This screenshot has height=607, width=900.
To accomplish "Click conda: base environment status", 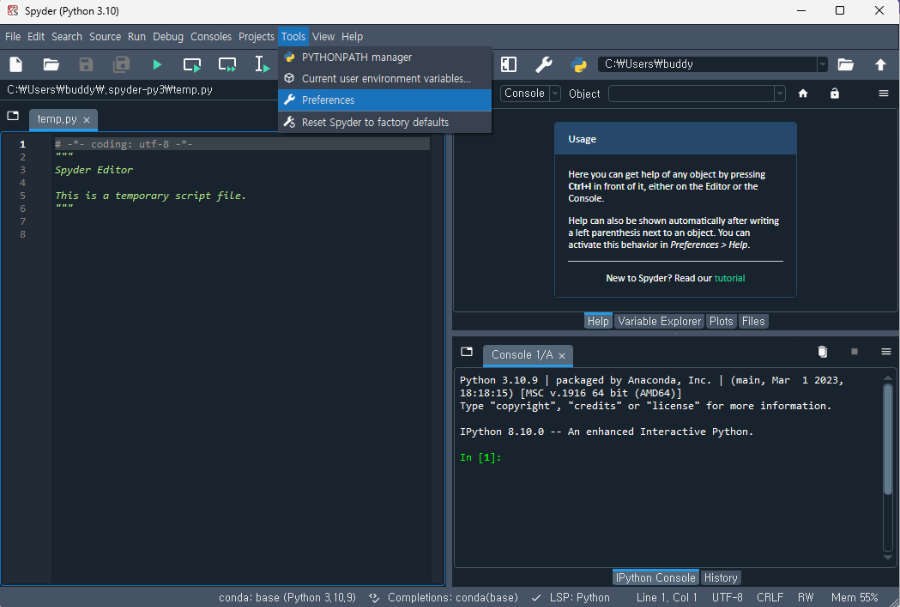I will (287, 598).
